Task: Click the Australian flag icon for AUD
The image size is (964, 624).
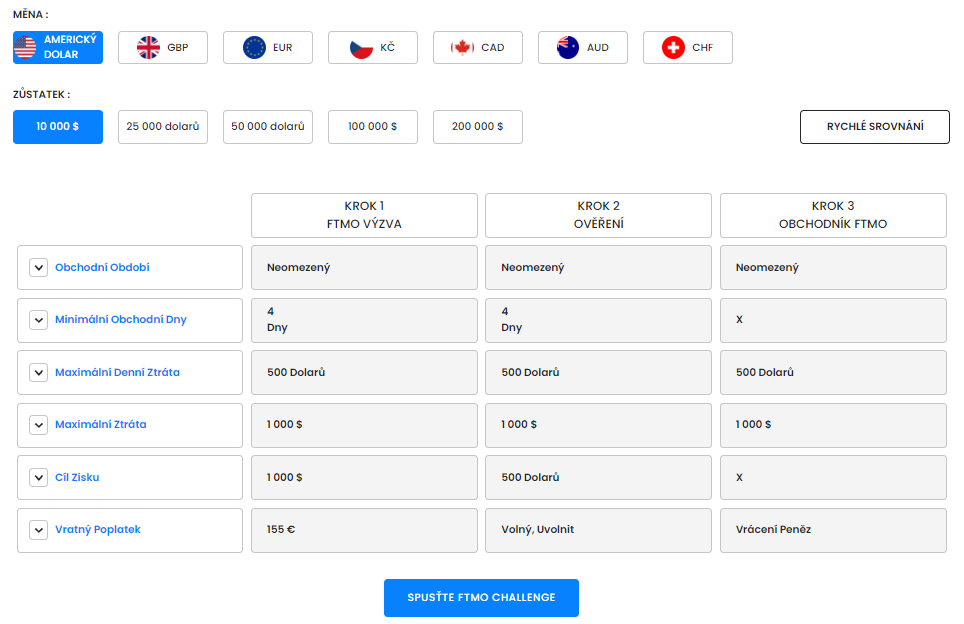Action: (568, 47)
